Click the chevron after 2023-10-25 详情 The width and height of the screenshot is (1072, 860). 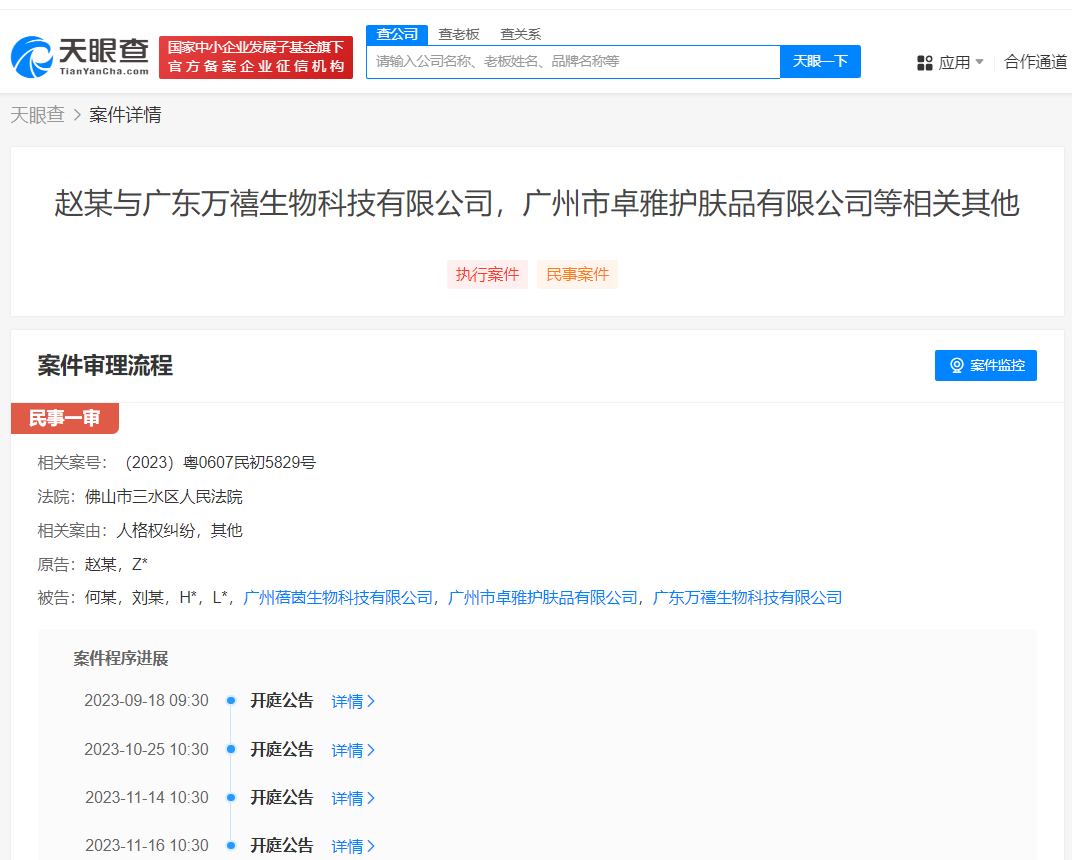click(373, 749)
